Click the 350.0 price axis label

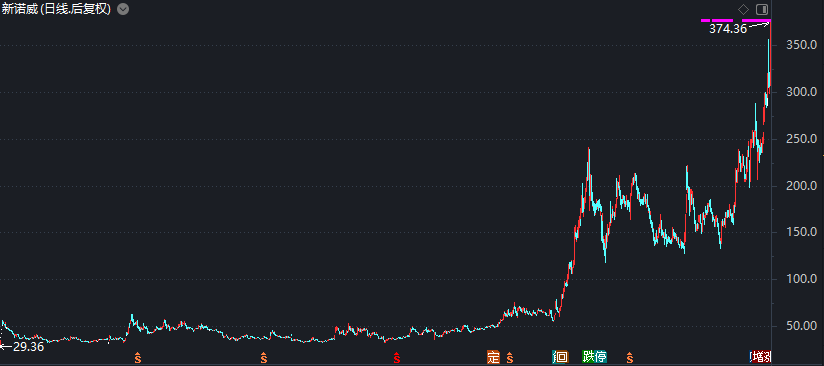coord(801,46)
